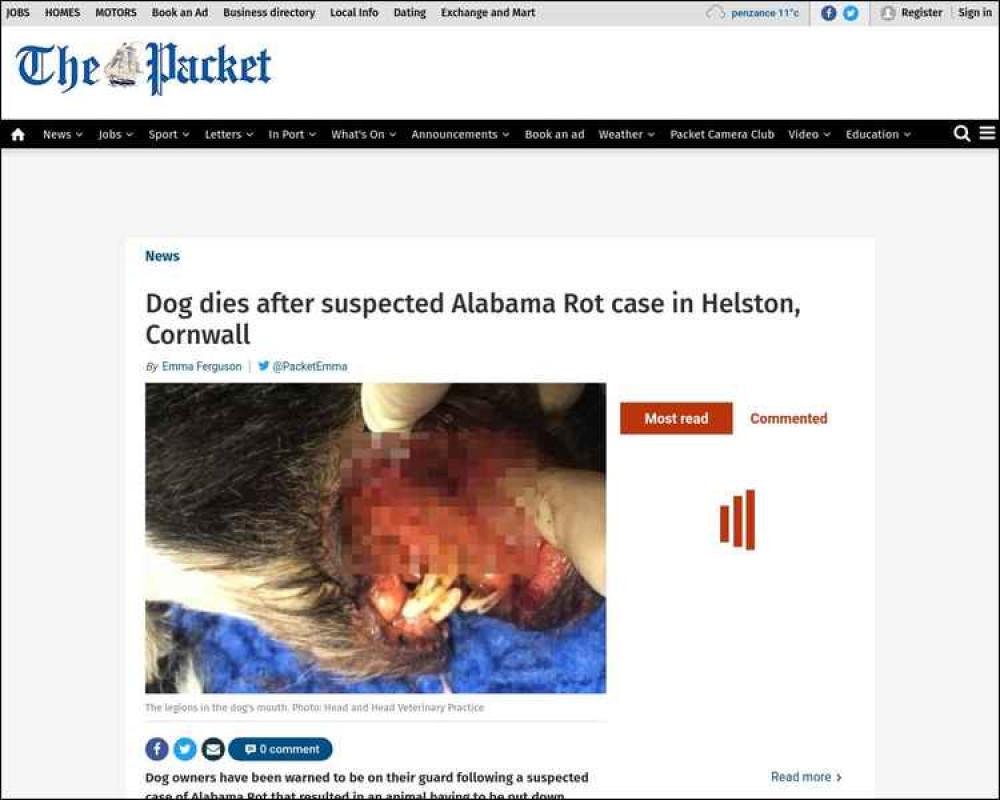Open the hamburger menu icon

click(987, 133)
